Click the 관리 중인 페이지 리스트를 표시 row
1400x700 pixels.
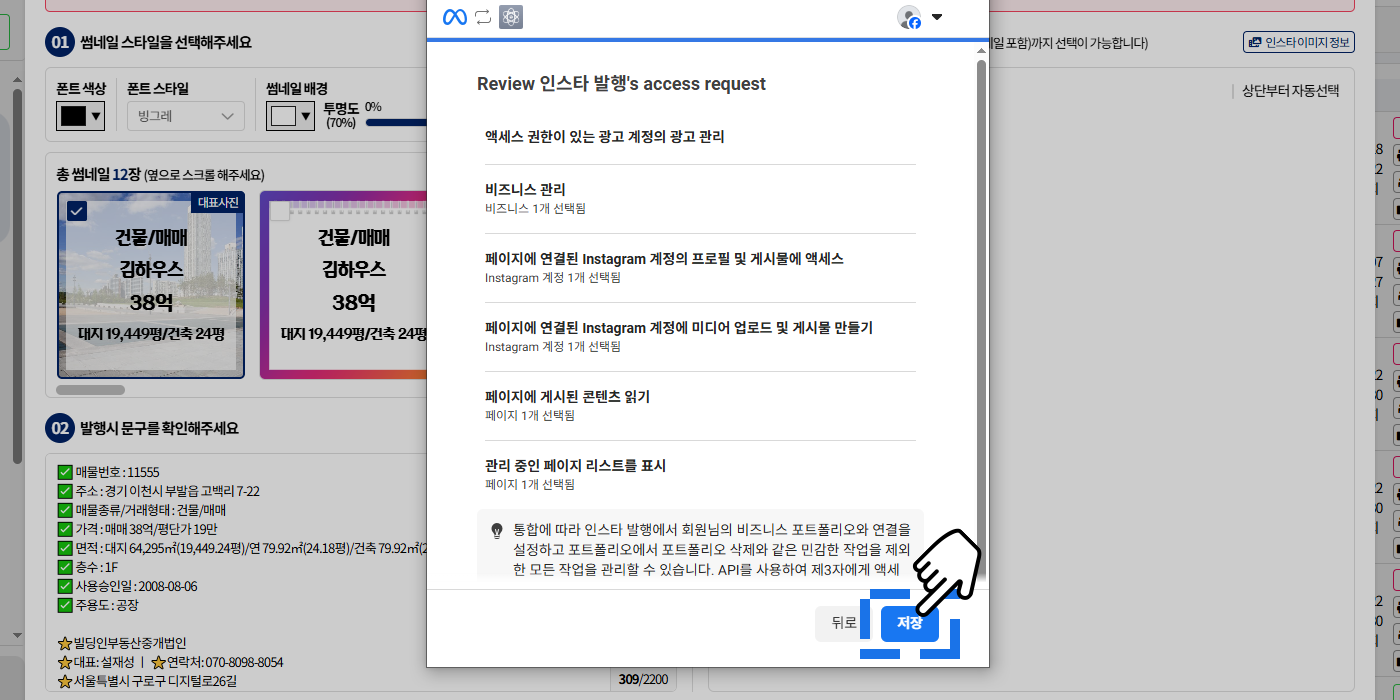(700, 474)
